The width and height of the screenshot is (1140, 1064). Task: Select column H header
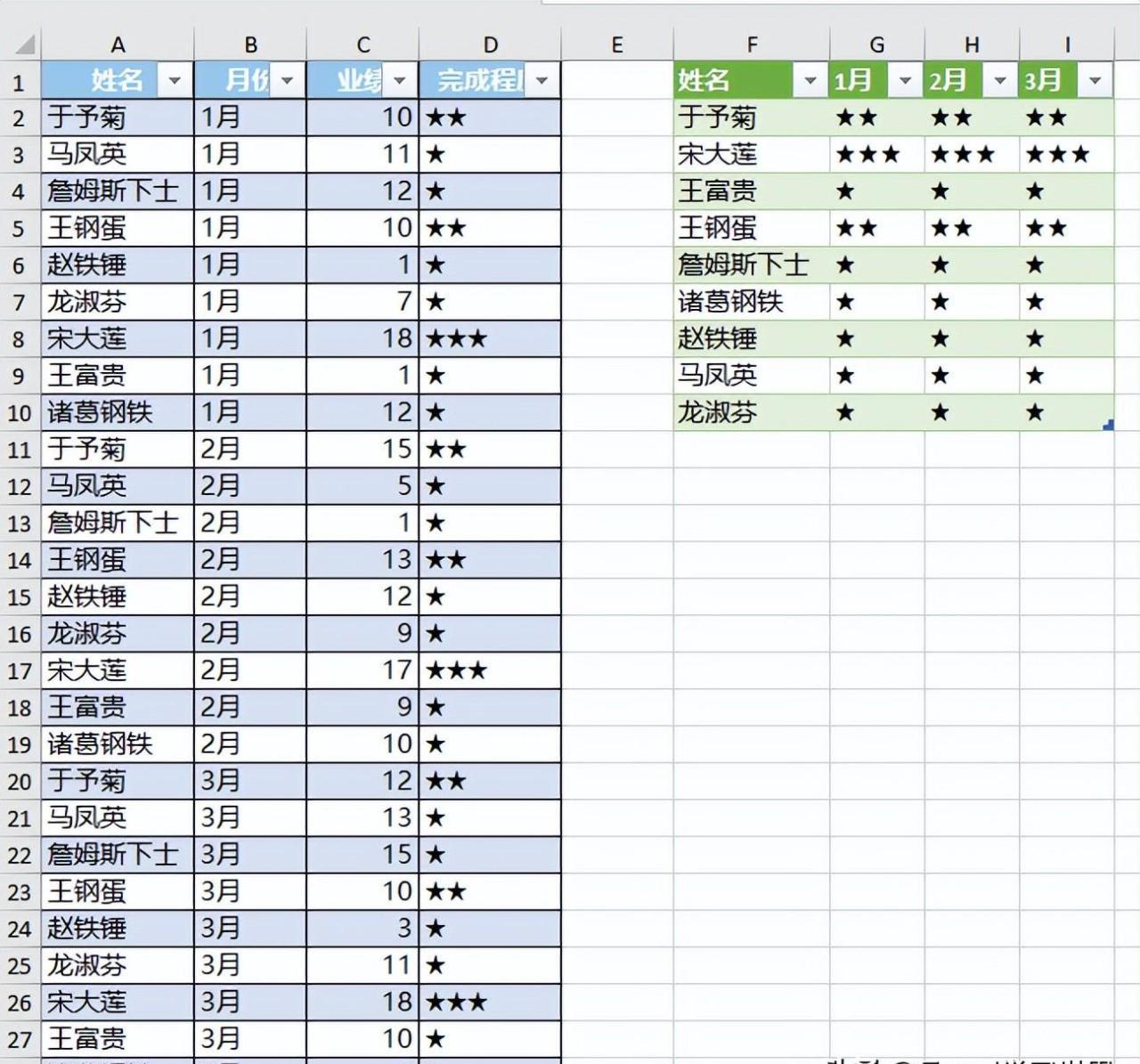point(972,45)
